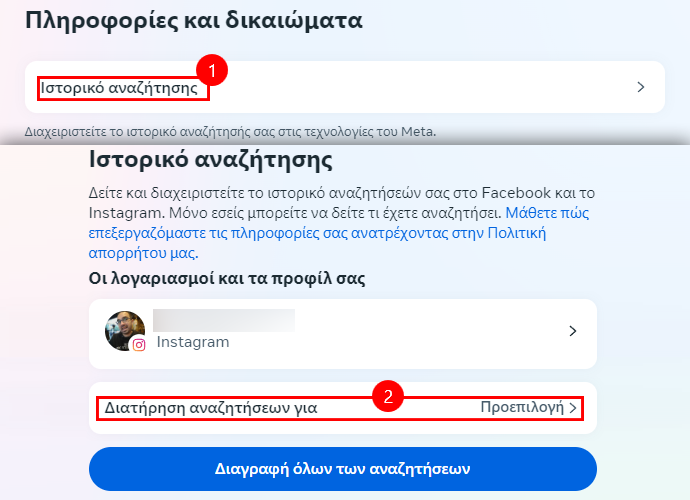Click the Instagram account label
690x500 pixels.
pos(193,342)
